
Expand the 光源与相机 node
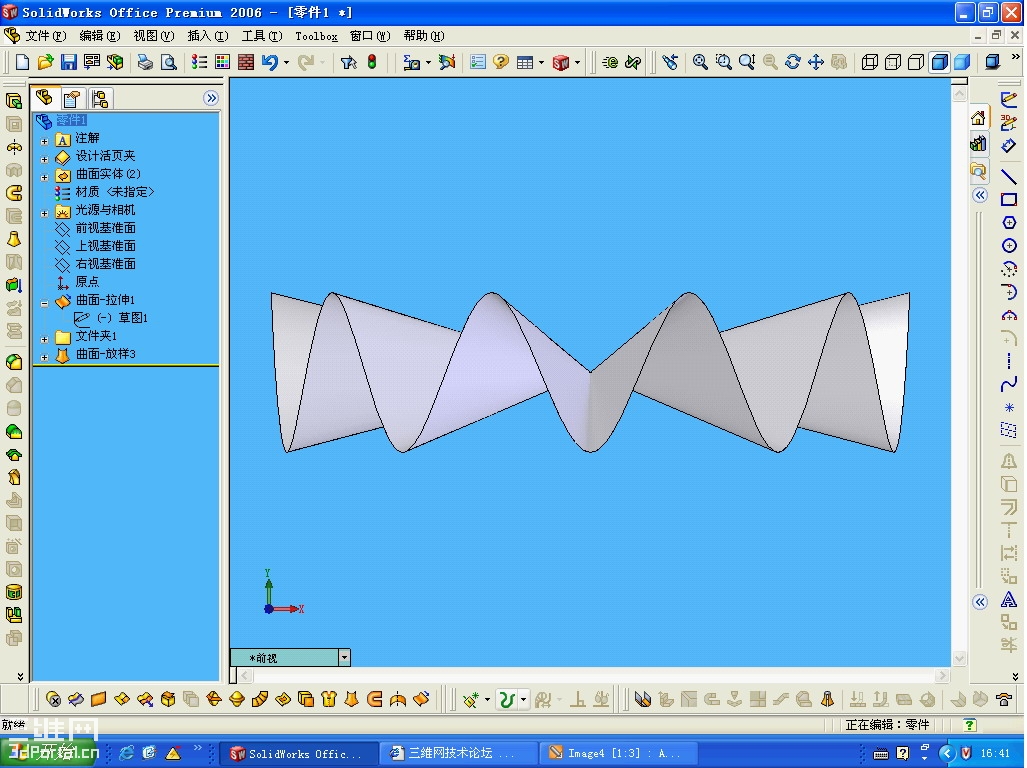45,213
